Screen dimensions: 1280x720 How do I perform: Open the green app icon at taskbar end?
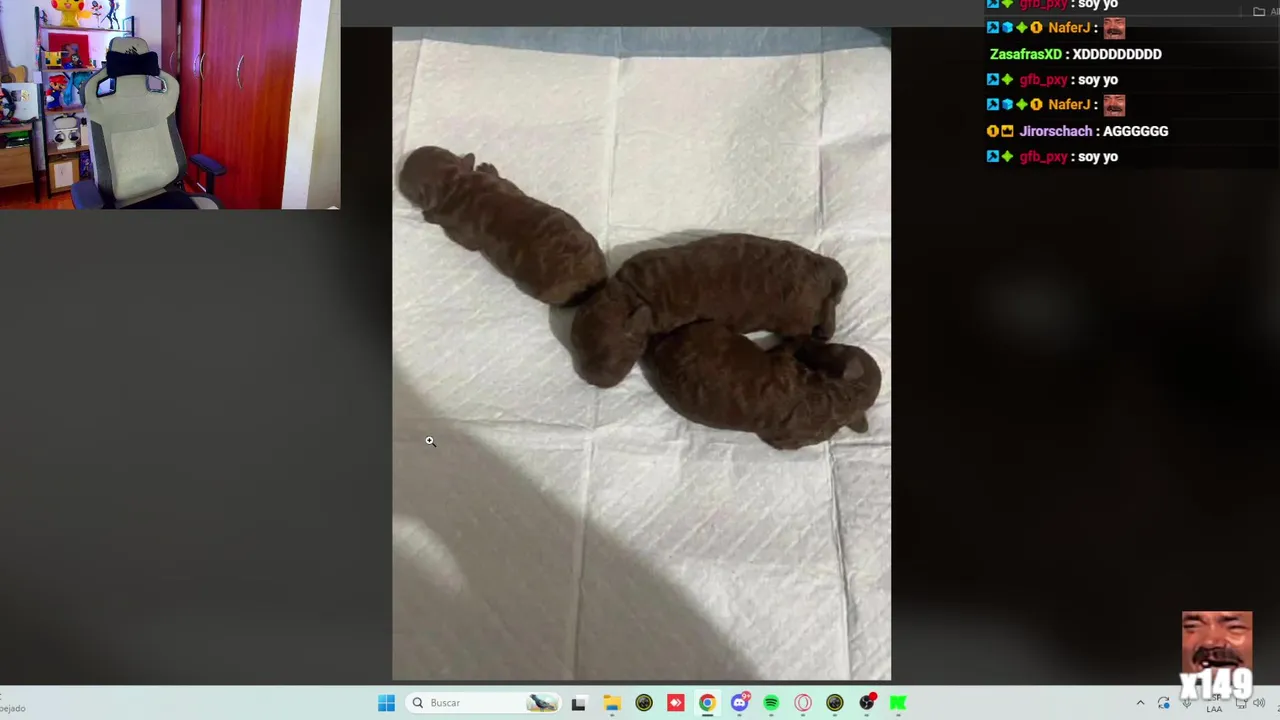click(x=898, y=703)
